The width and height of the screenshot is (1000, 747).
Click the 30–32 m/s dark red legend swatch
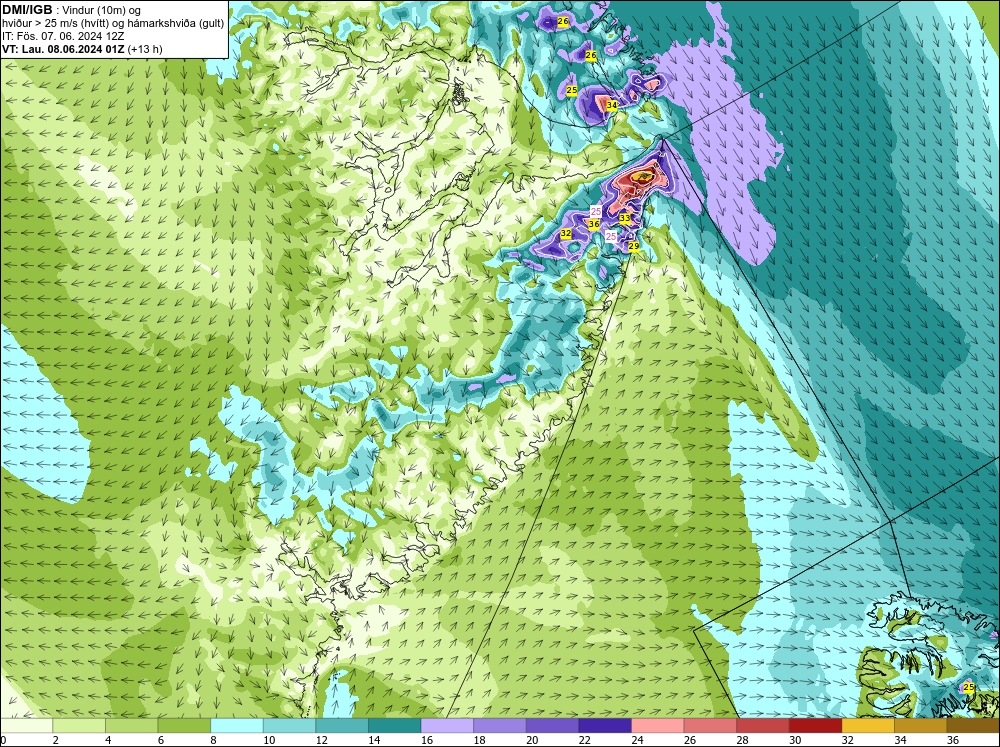816,725
